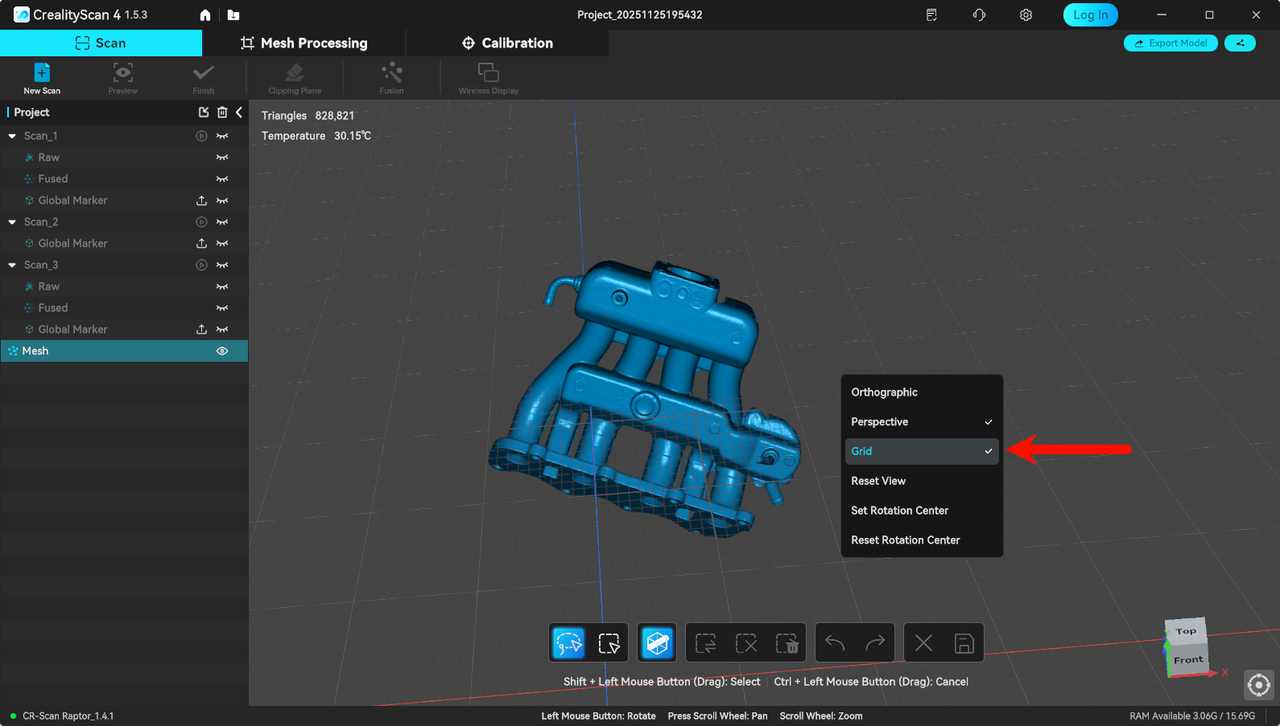Click the Save icon next to the X

[962, 642]
